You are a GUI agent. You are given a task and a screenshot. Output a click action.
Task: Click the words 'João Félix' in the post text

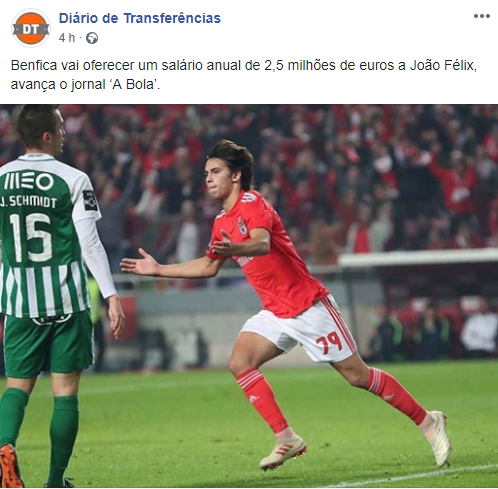pos(441,65)
